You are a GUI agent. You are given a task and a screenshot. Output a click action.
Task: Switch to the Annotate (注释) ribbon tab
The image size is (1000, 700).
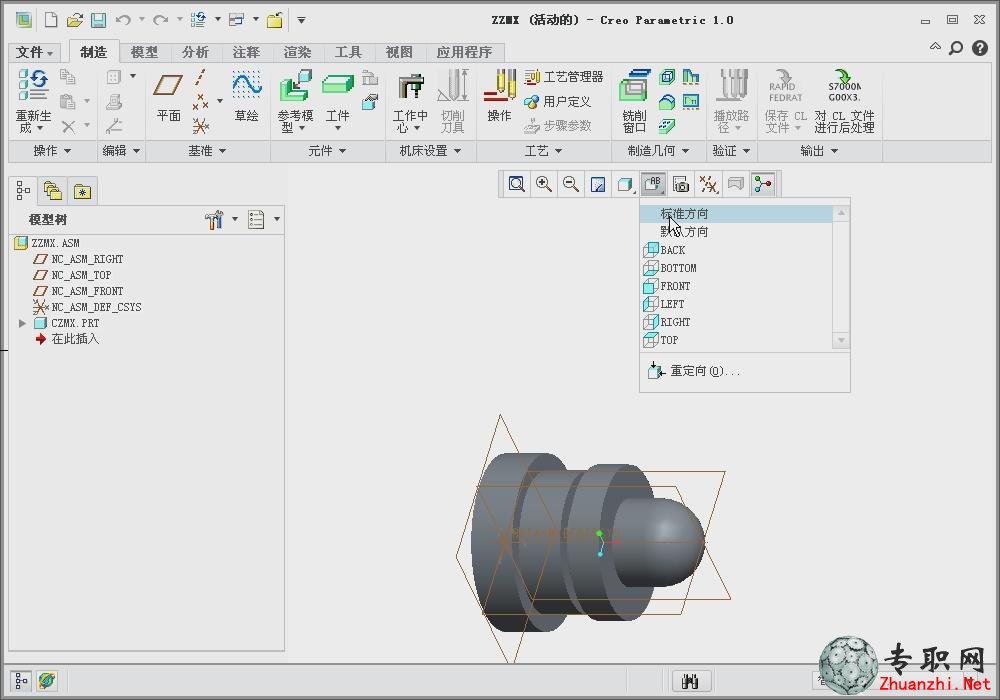246,52
